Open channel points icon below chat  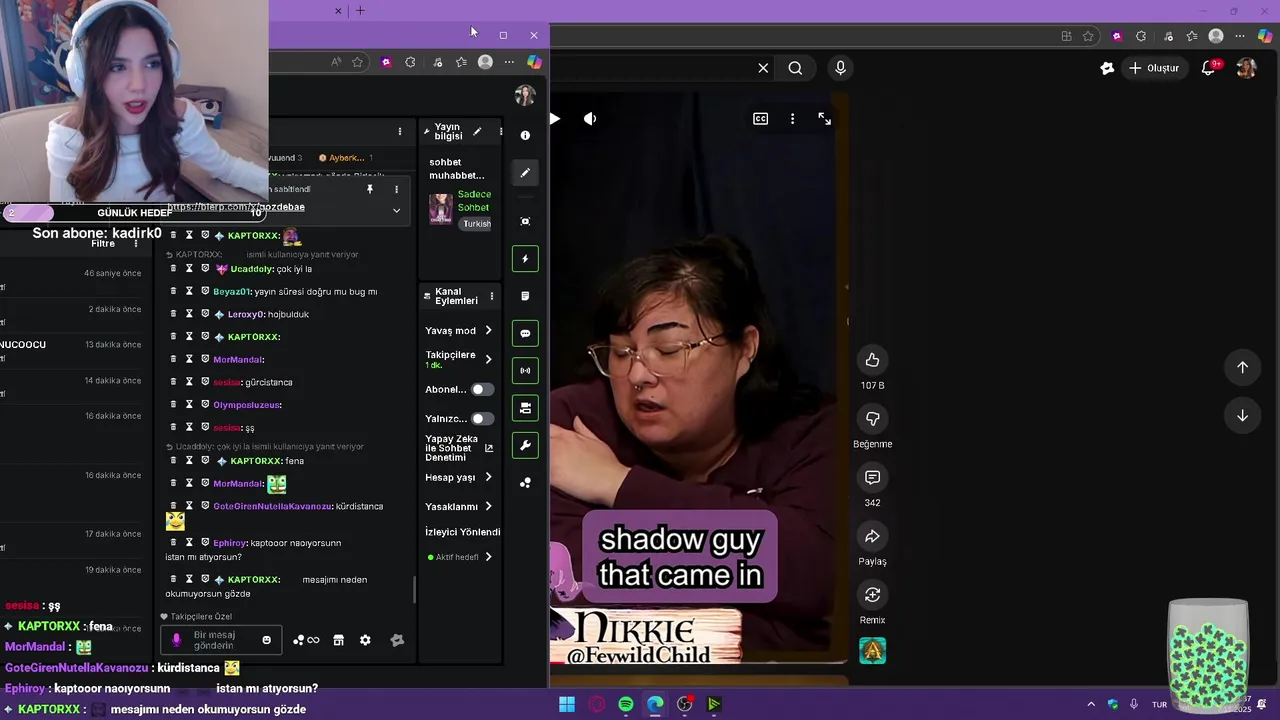pyautogui.click(x=306, y=640)
